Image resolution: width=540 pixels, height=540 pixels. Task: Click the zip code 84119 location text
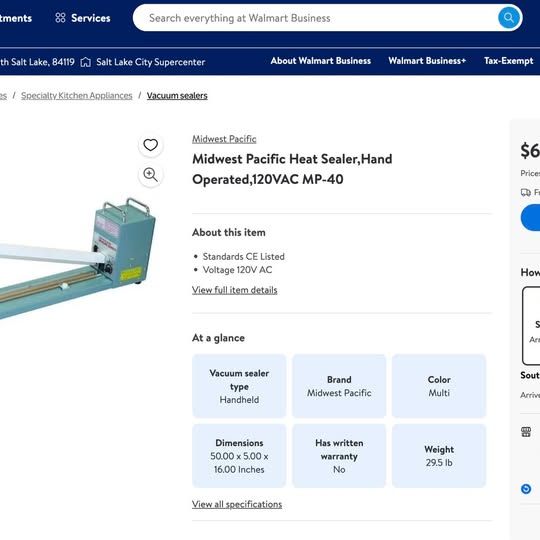pos(37,62)
